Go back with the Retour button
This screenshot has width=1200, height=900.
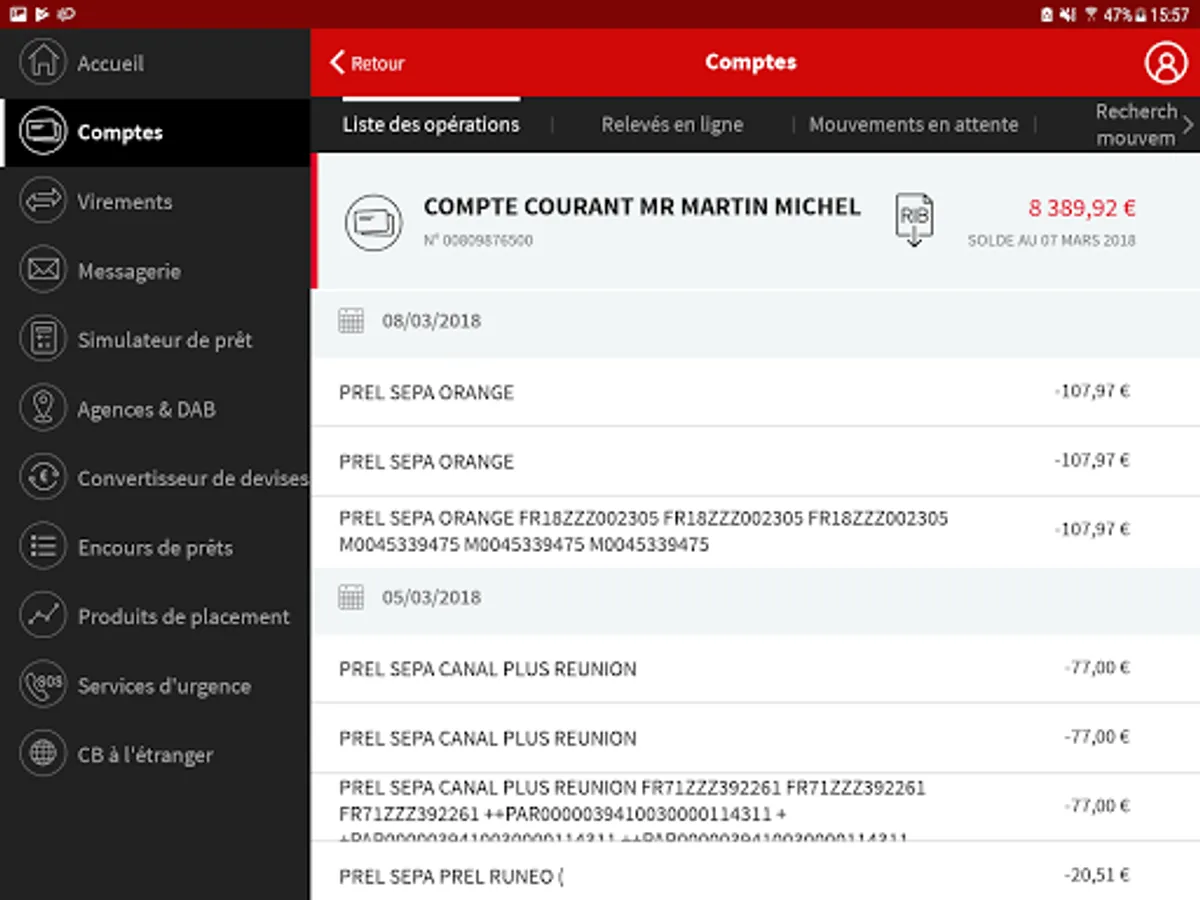367,63
